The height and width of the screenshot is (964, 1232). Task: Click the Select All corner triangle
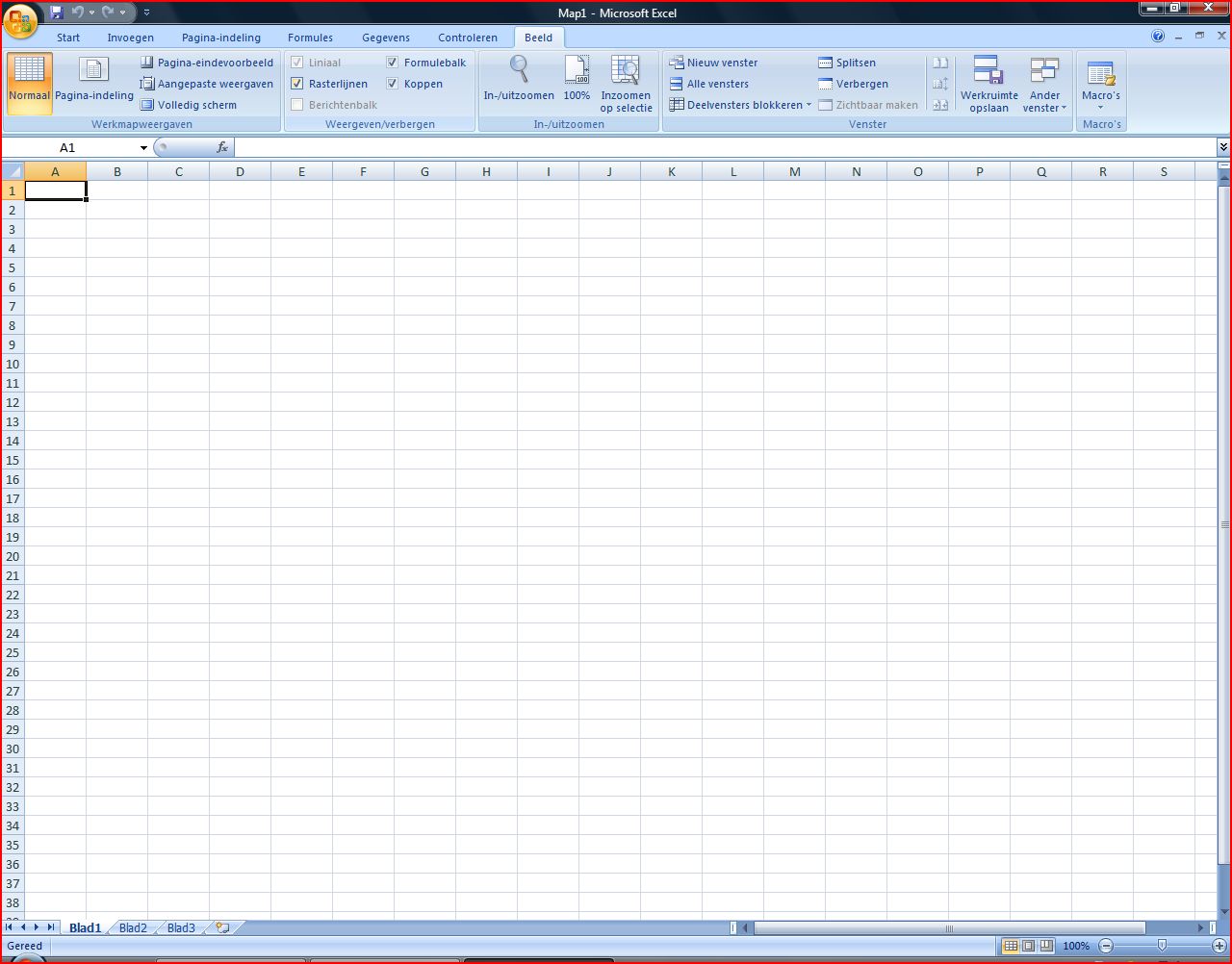pyautogui.click(x=13, y=171)
